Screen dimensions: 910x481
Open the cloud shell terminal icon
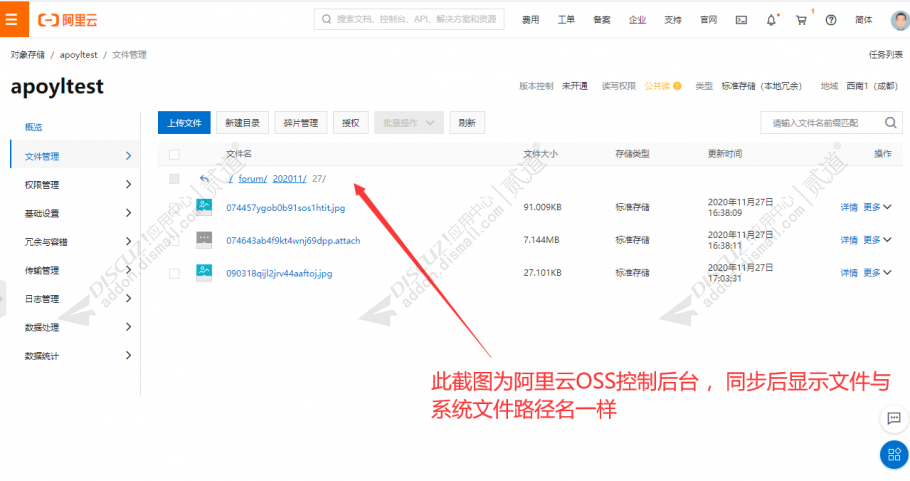(x=741, y=20)
